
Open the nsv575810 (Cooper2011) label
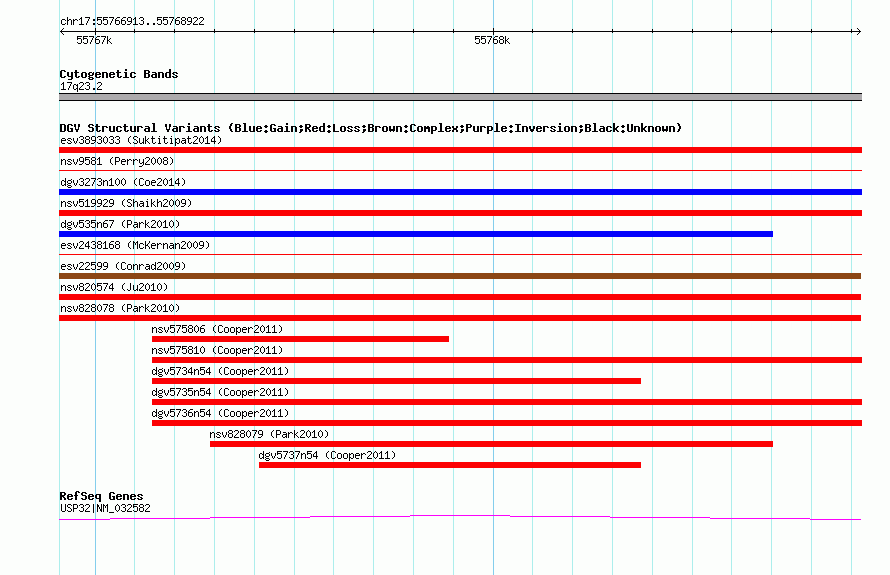pos(217,350)
